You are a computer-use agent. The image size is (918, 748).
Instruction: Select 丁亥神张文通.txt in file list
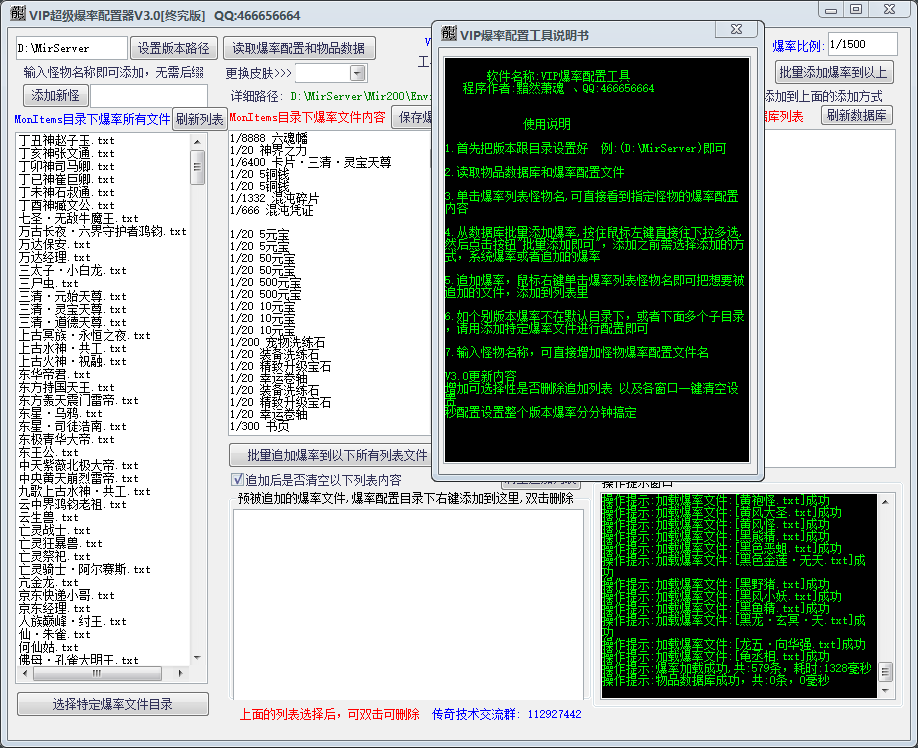66,153
